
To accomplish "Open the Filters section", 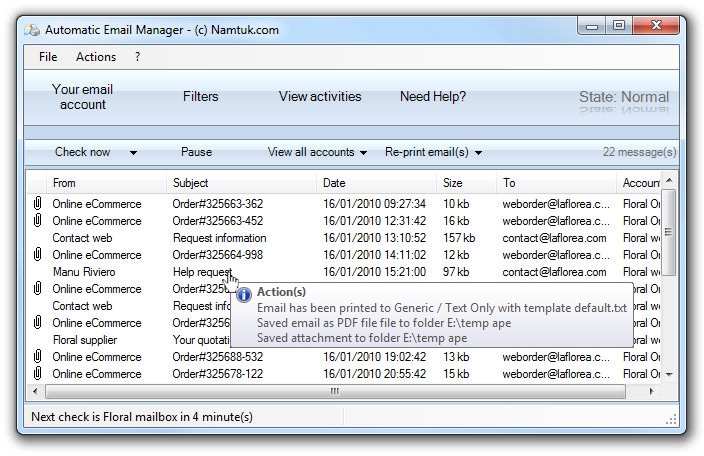I will 200,97.
